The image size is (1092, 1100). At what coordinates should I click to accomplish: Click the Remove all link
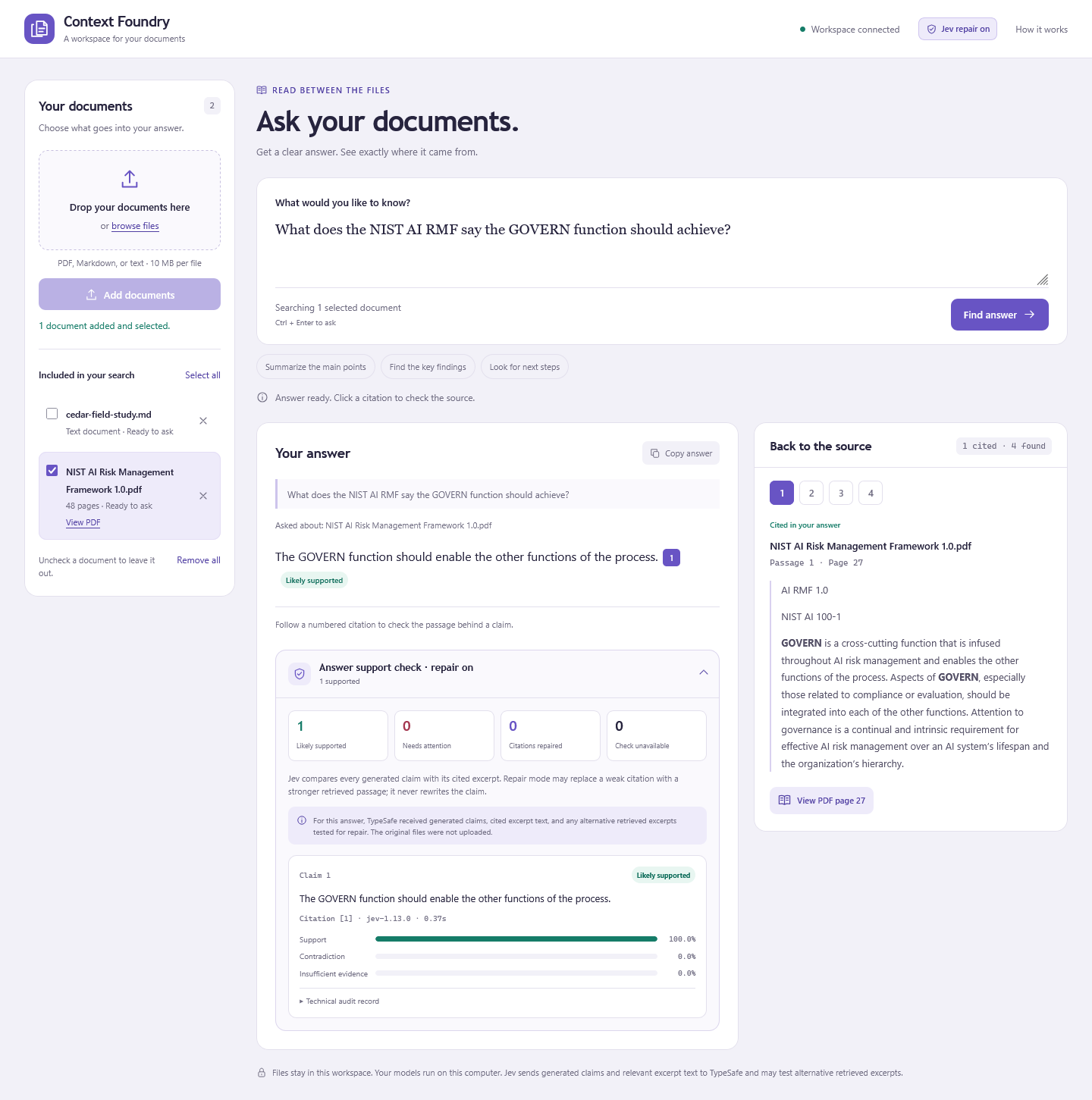pyautogui.click(x=199, y=560)
